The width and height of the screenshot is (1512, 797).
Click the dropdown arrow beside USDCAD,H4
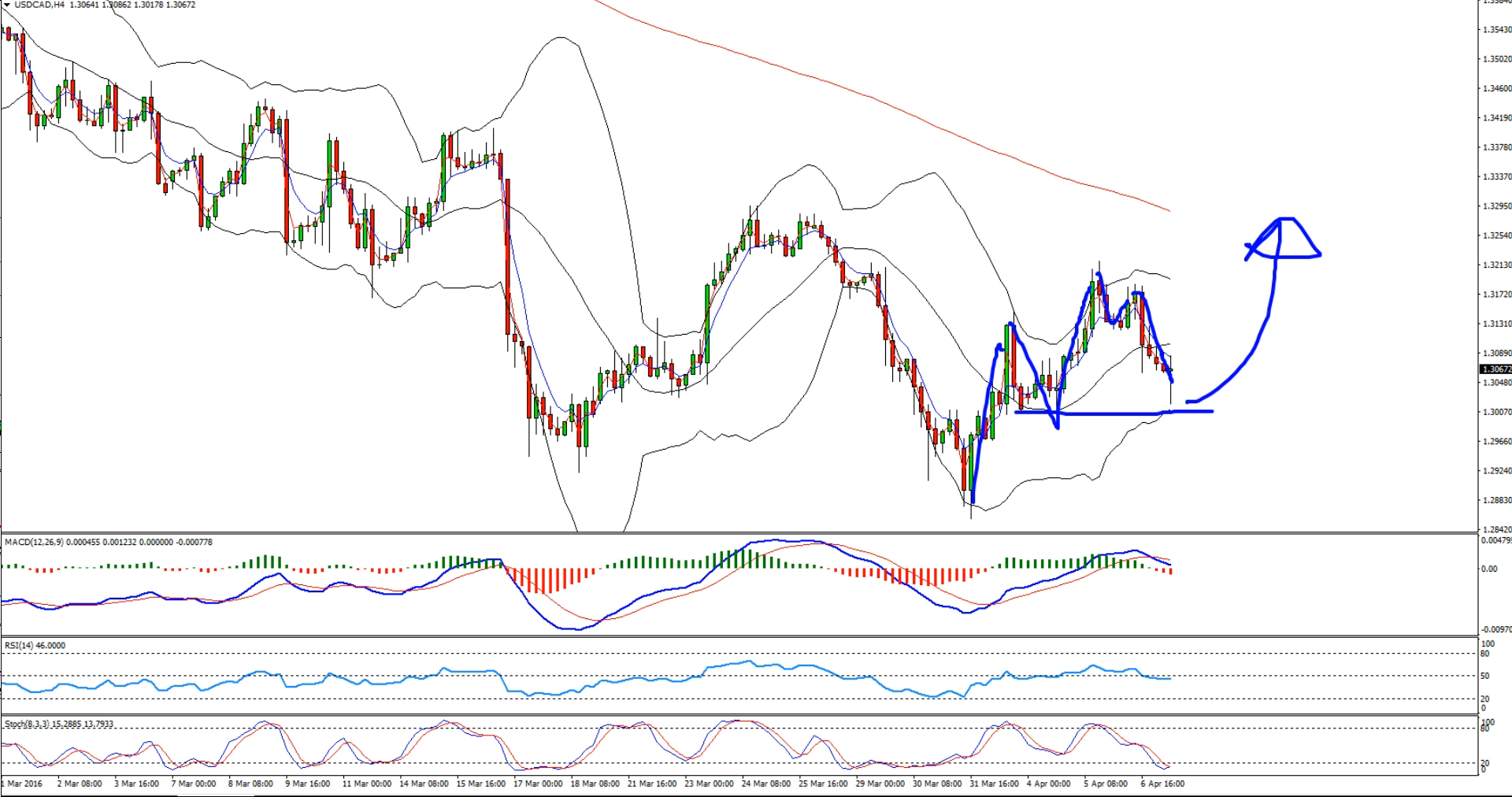coord(7,5)
